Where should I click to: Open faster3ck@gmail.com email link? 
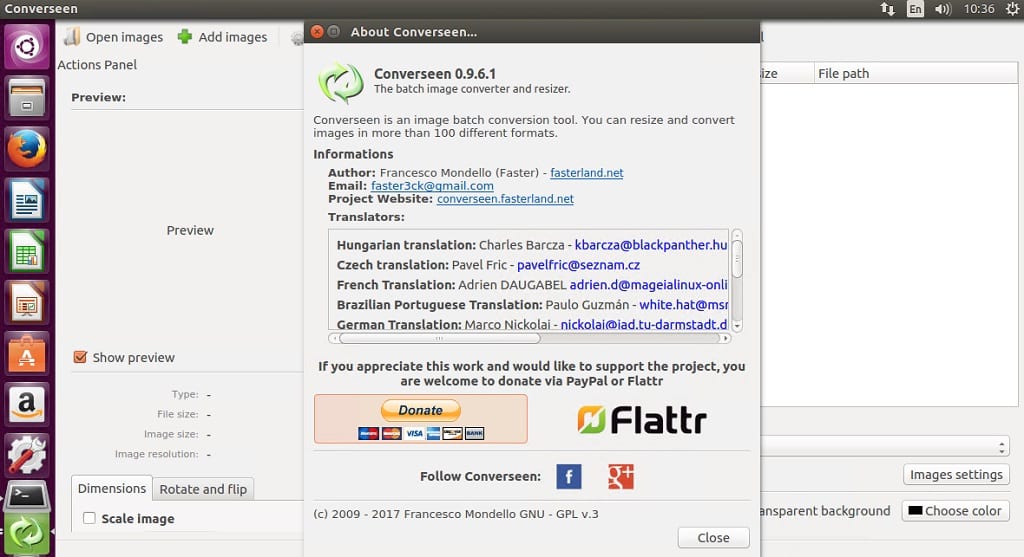(x=432, y=186)
